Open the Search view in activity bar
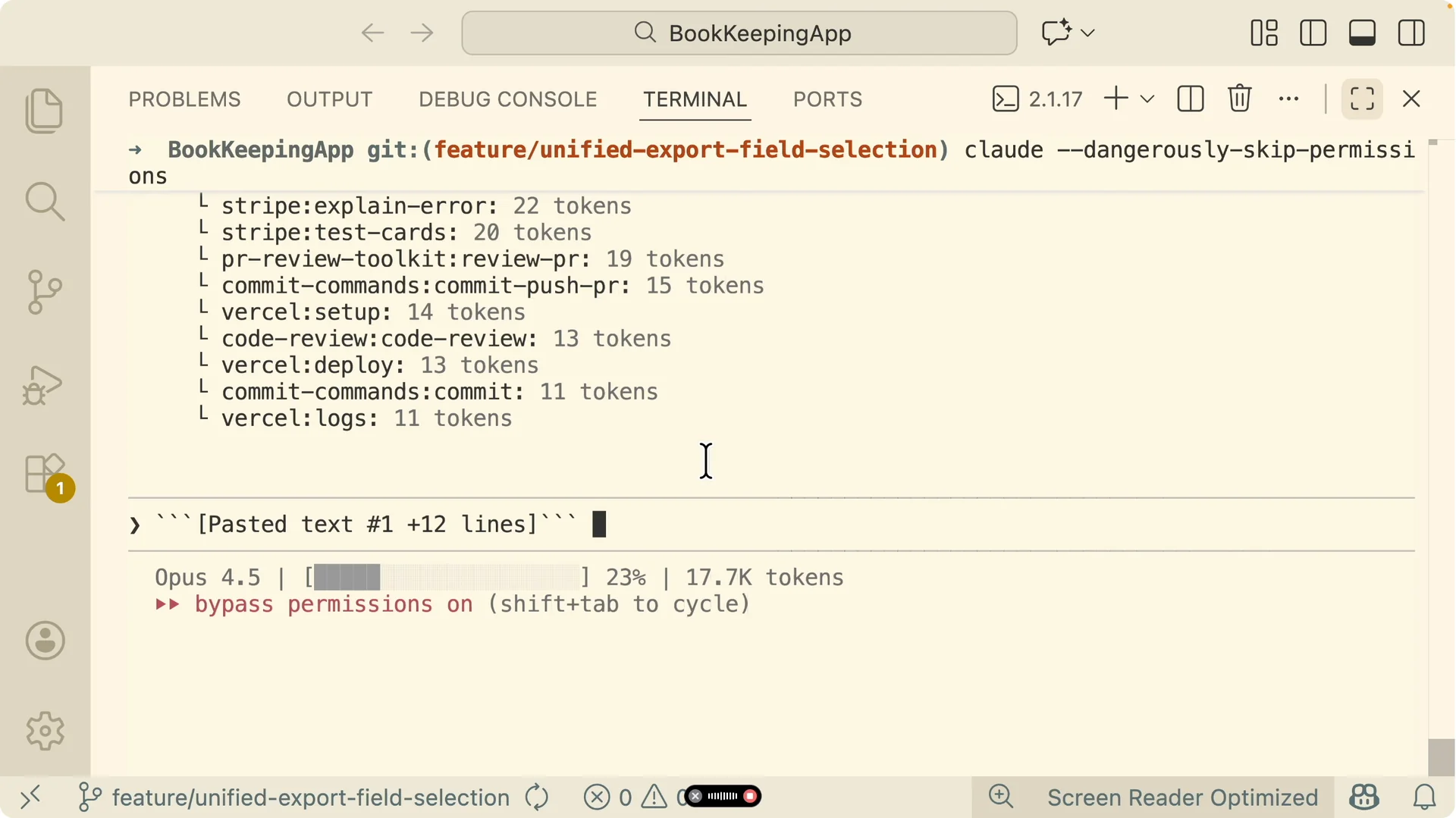This screenshot has height=818, width=1456. pos(45,202)
